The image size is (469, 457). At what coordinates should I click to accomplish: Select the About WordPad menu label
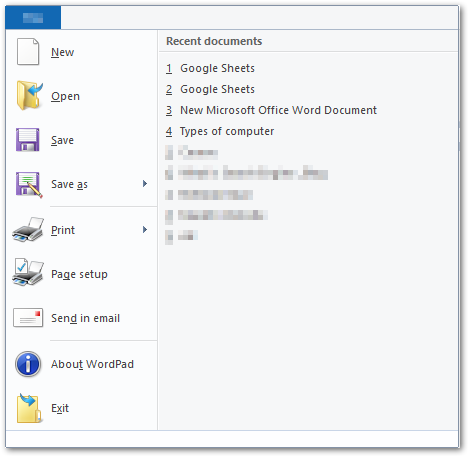point(92,364)
